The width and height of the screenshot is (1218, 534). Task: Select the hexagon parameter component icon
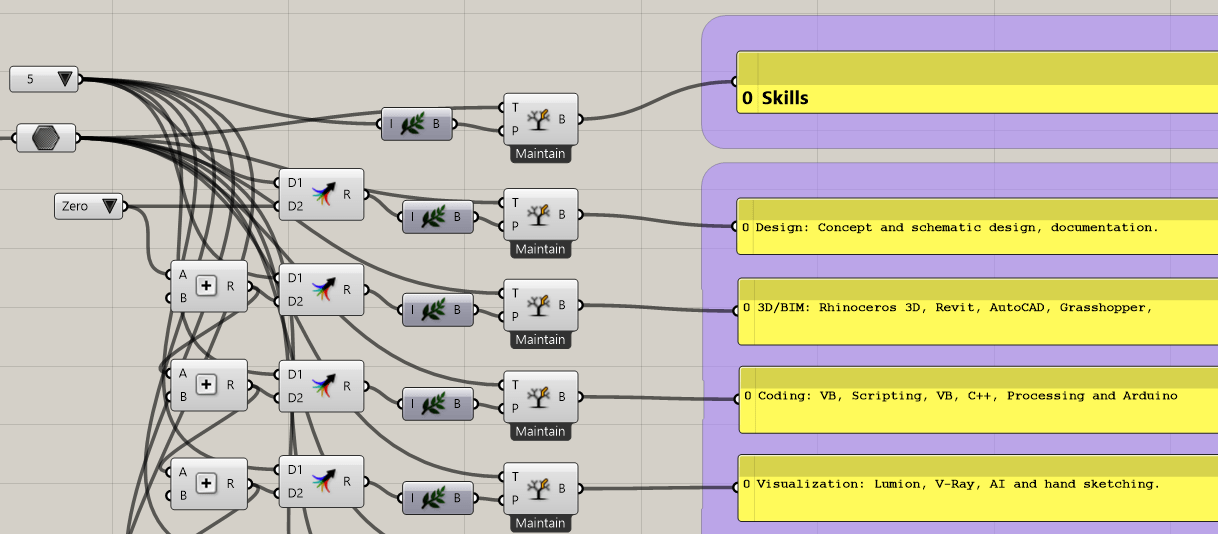click(45, 138)
